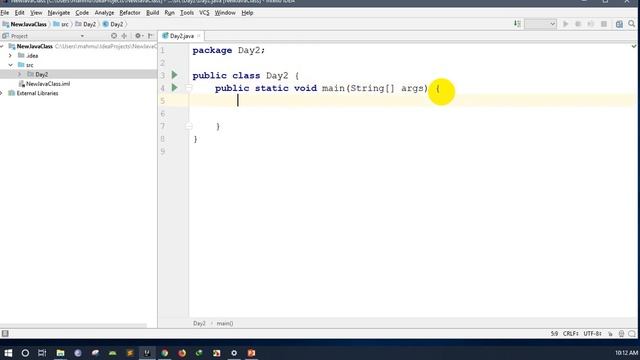Click the Day2 class breadcrumb in navigation bar
This screenshot has height=360, width=640.
[113, 24]
